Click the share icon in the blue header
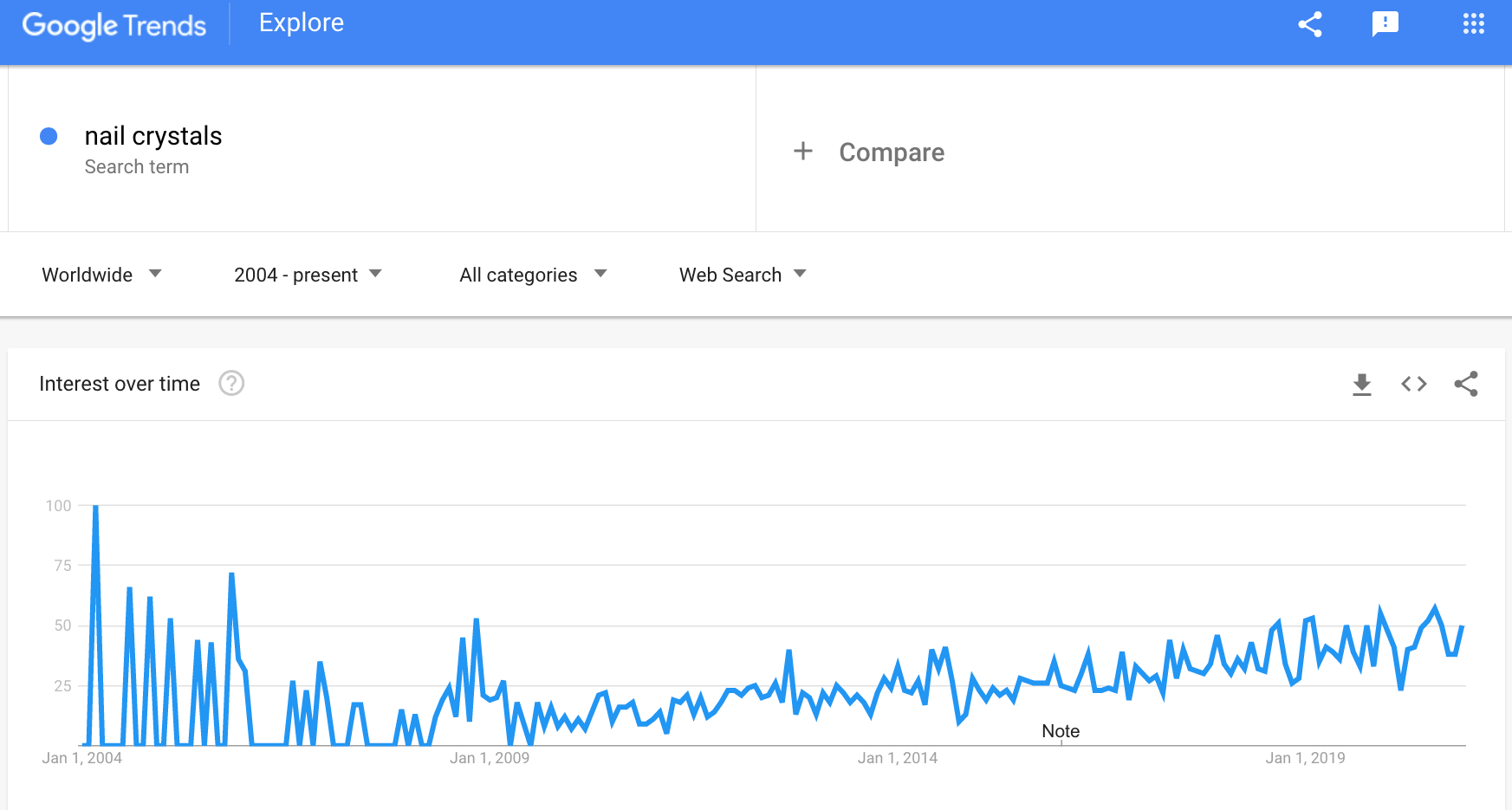Image resolution: width=1512 pixels, height=810 pixels. pos(1310,24)
